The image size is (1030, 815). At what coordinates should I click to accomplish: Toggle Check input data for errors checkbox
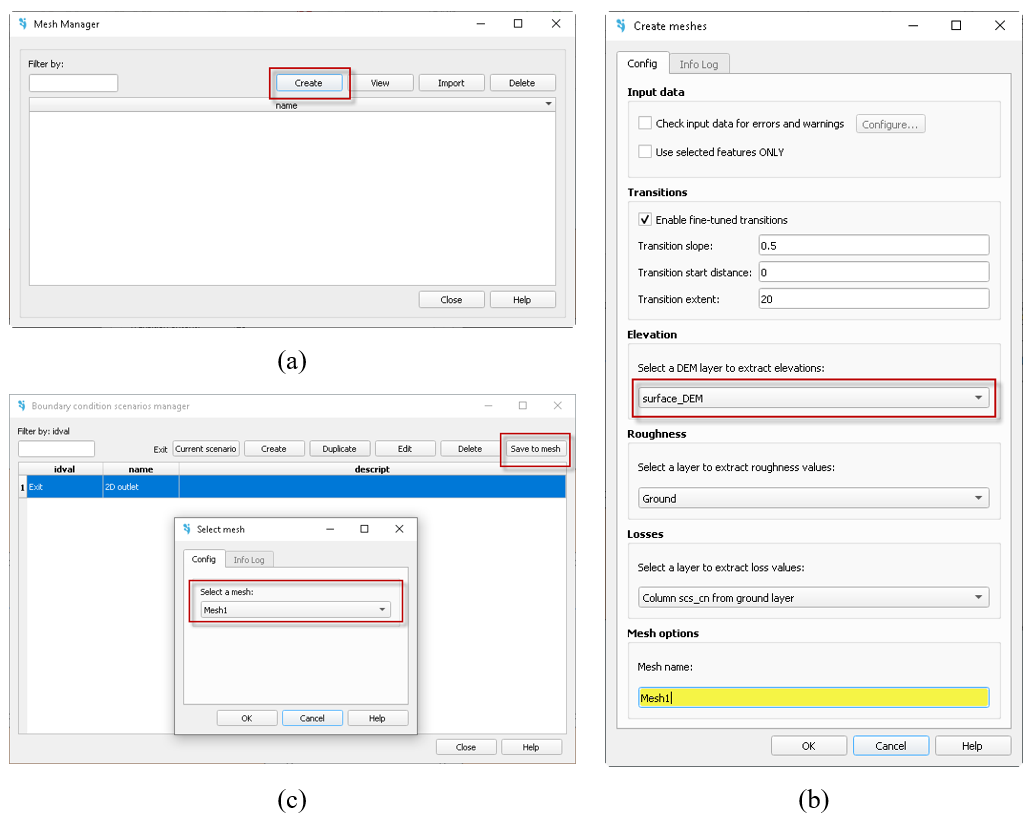pyautogui.click(x=645, y=124)
